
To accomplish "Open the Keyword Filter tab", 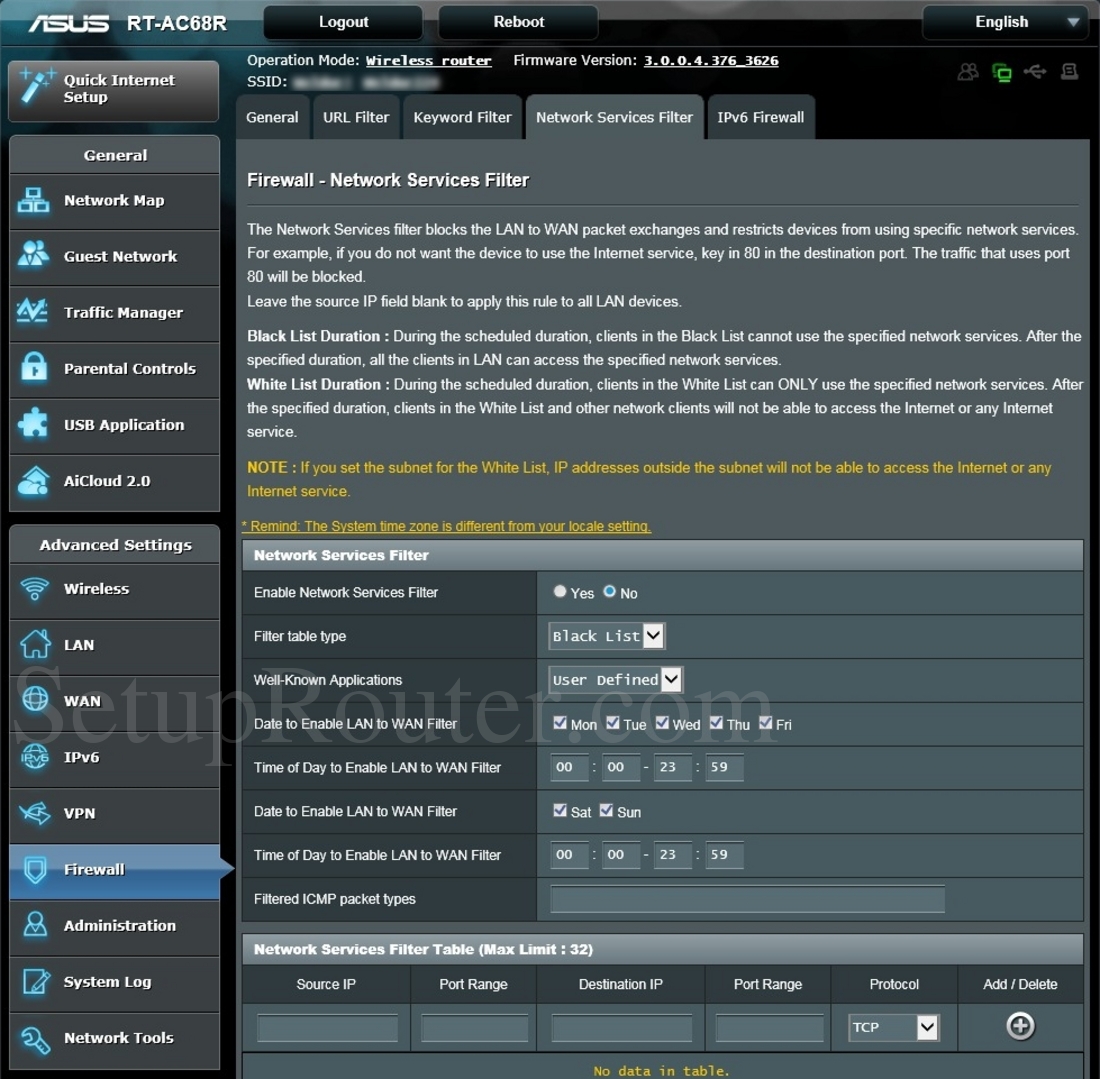I will (462, 117).
